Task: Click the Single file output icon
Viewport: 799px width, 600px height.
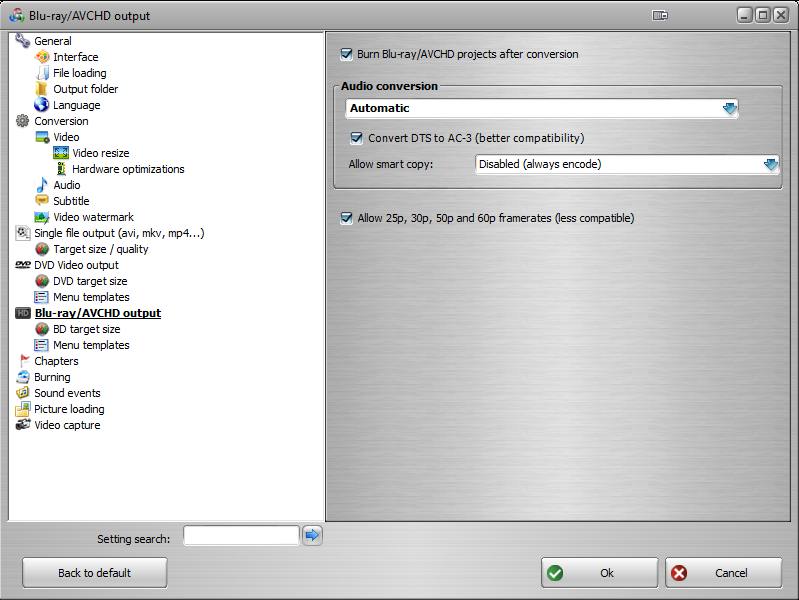Action: pyautogui.click(x=22, y=232)
